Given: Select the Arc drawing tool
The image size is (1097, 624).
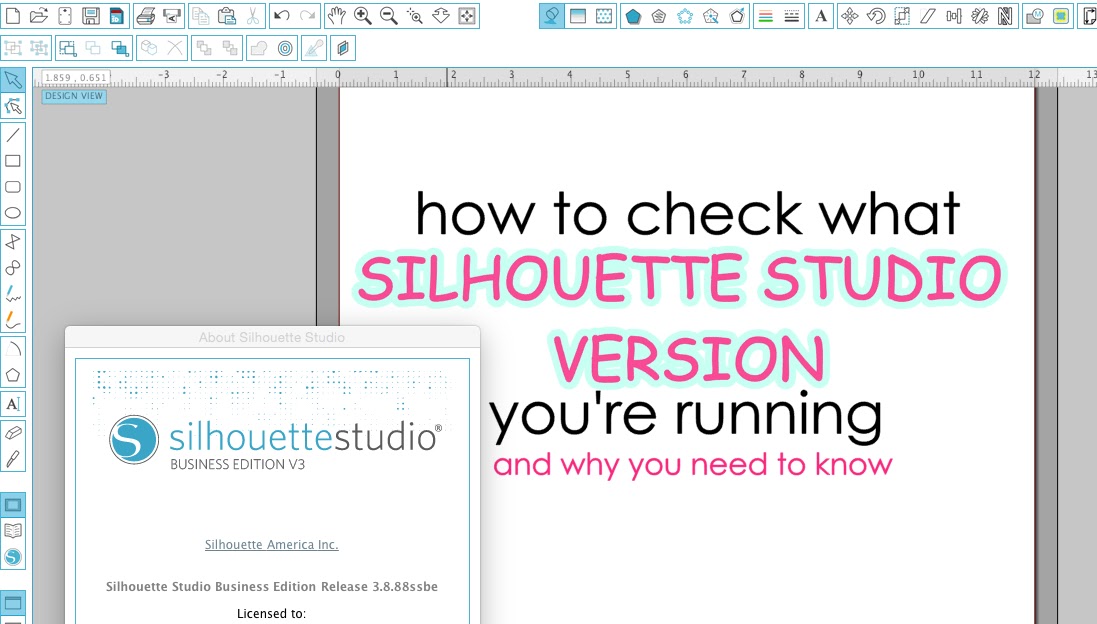Looking at the screenshot, I should (13, 348).
